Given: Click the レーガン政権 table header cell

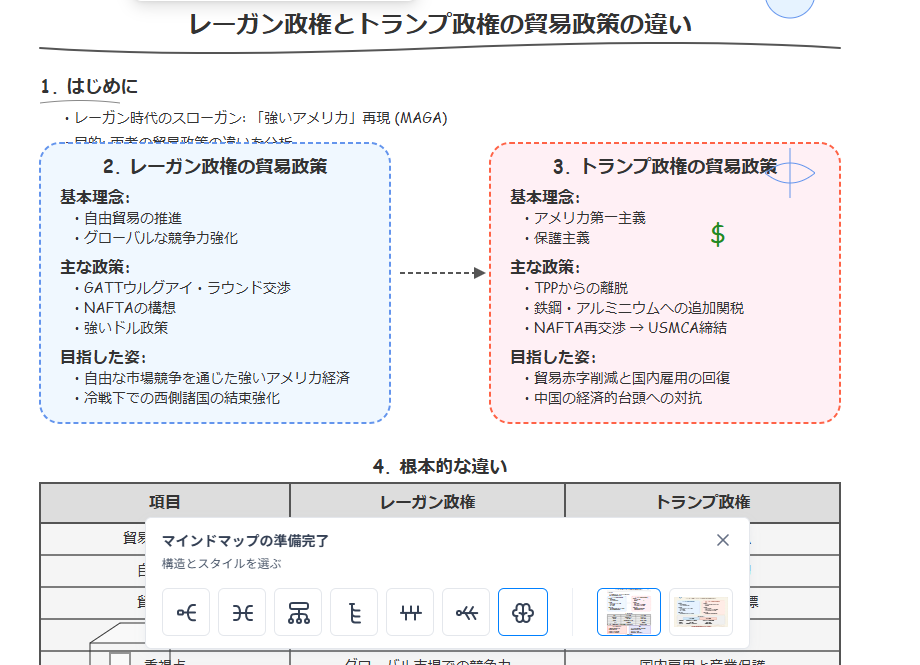Looking at the screenshot, I should [x=428, y=502].
